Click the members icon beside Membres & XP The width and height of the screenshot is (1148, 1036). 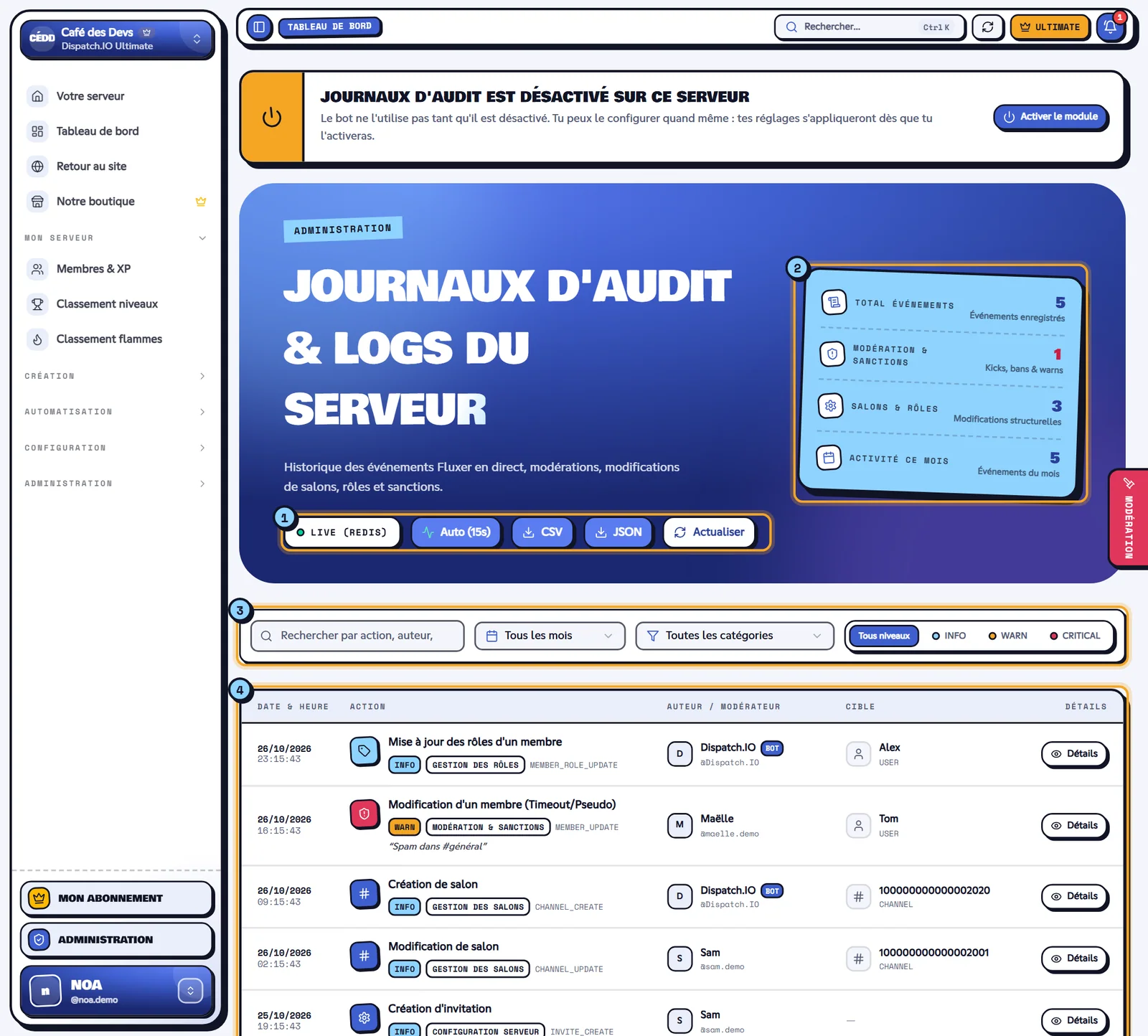pyautogui.click(x=38, y=269)
